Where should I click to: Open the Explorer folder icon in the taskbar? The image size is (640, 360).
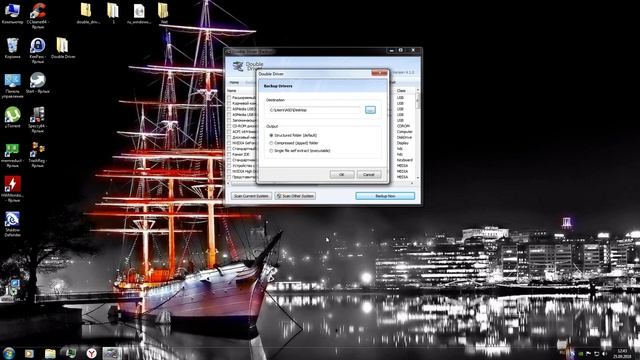coord(50,353)
